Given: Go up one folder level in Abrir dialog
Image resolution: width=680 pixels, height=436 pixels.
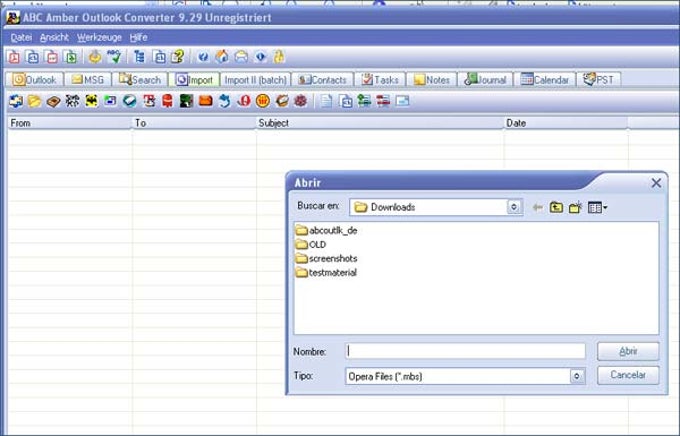Looking at the screenshot, I should (x=556, y=207).
